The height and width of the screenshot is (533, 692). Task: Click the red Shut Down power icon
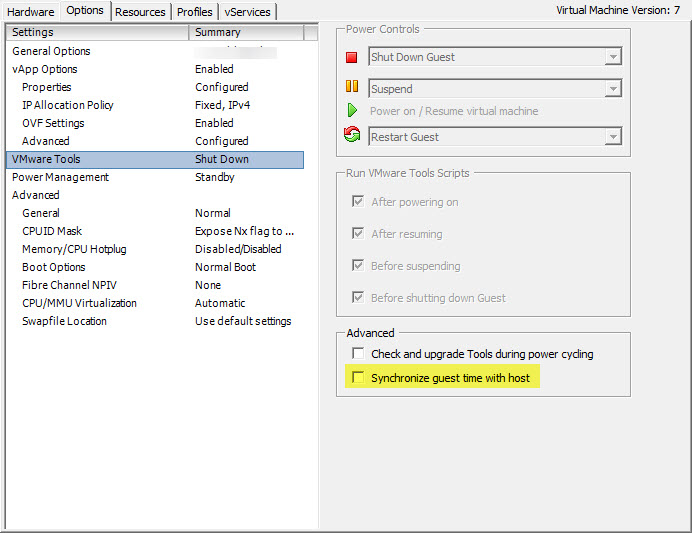coord(351,58)
